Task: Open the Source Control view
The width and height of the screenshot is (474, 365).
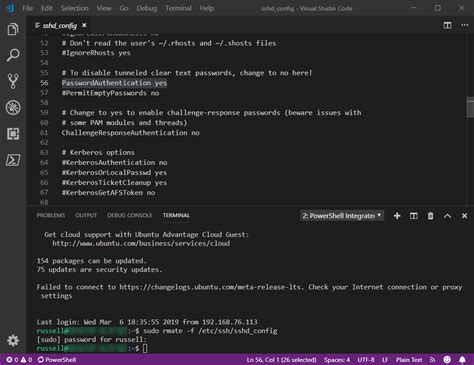Action: (x=13, y=81)
